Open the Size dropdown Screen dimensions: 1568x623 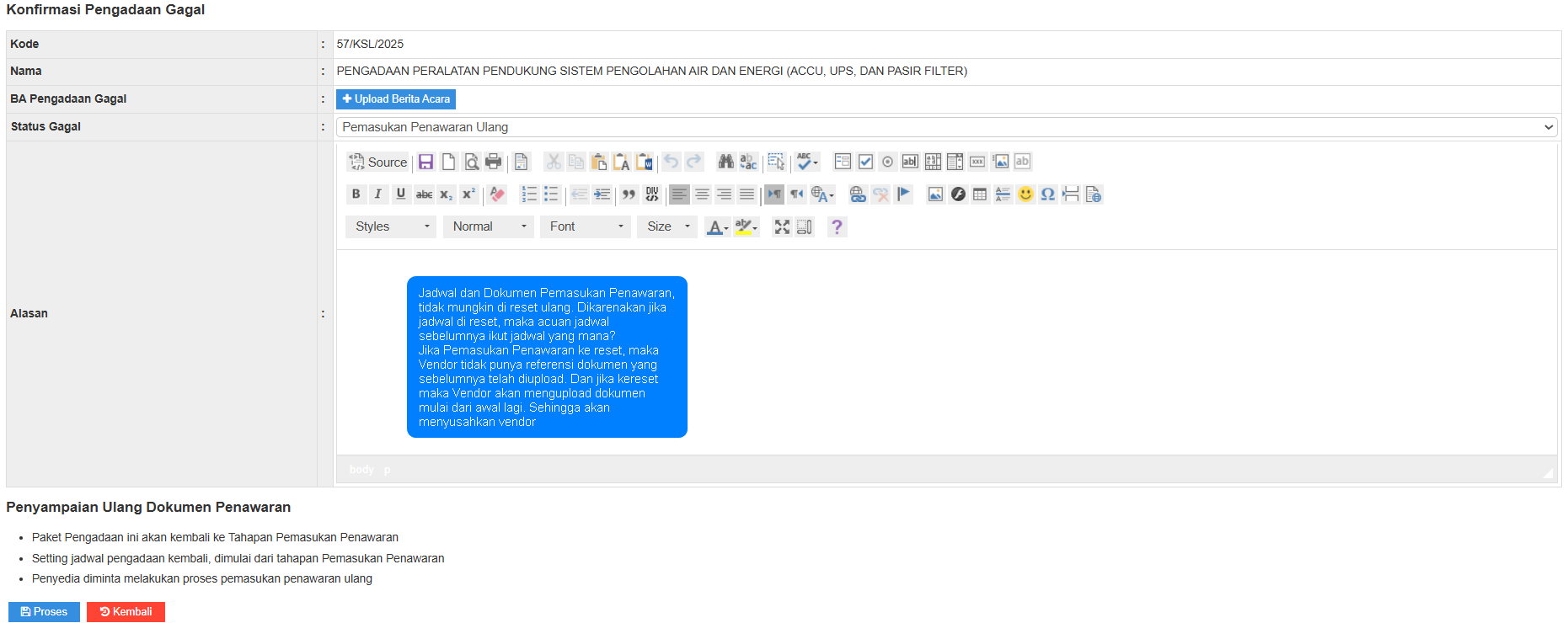pos(667,226)
